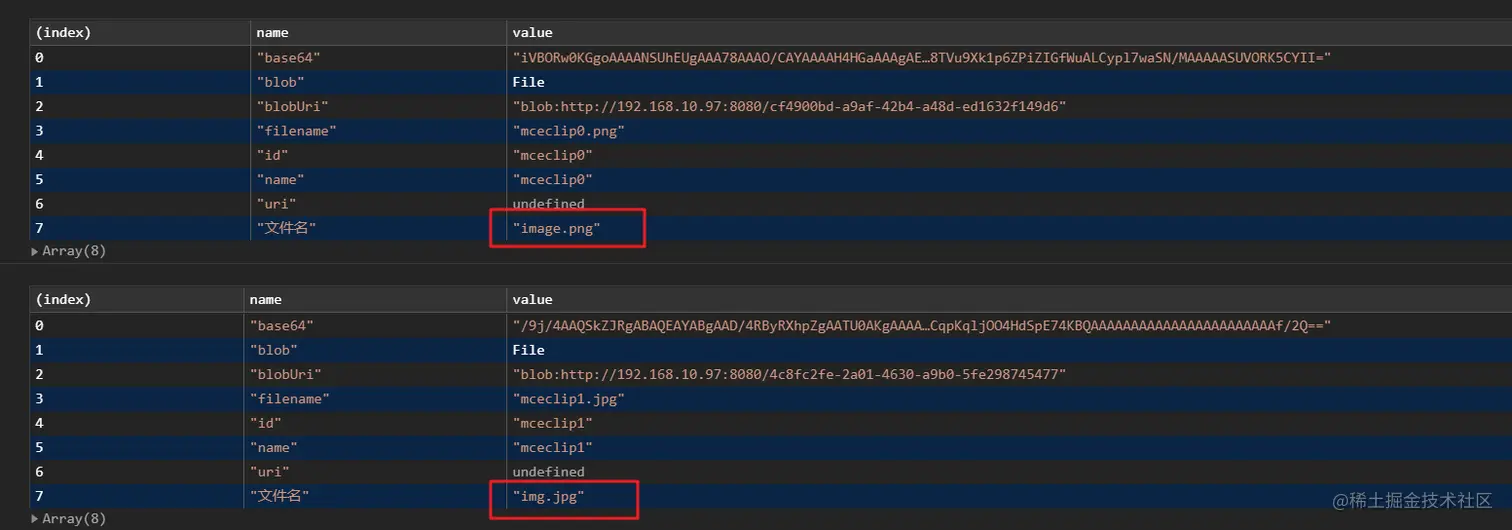Click index 2 beside the cf4900bd blob URI
Image resolution: width=1512 pixels, height=530 pixels.
pyautogui.click(x=39, y=106)
